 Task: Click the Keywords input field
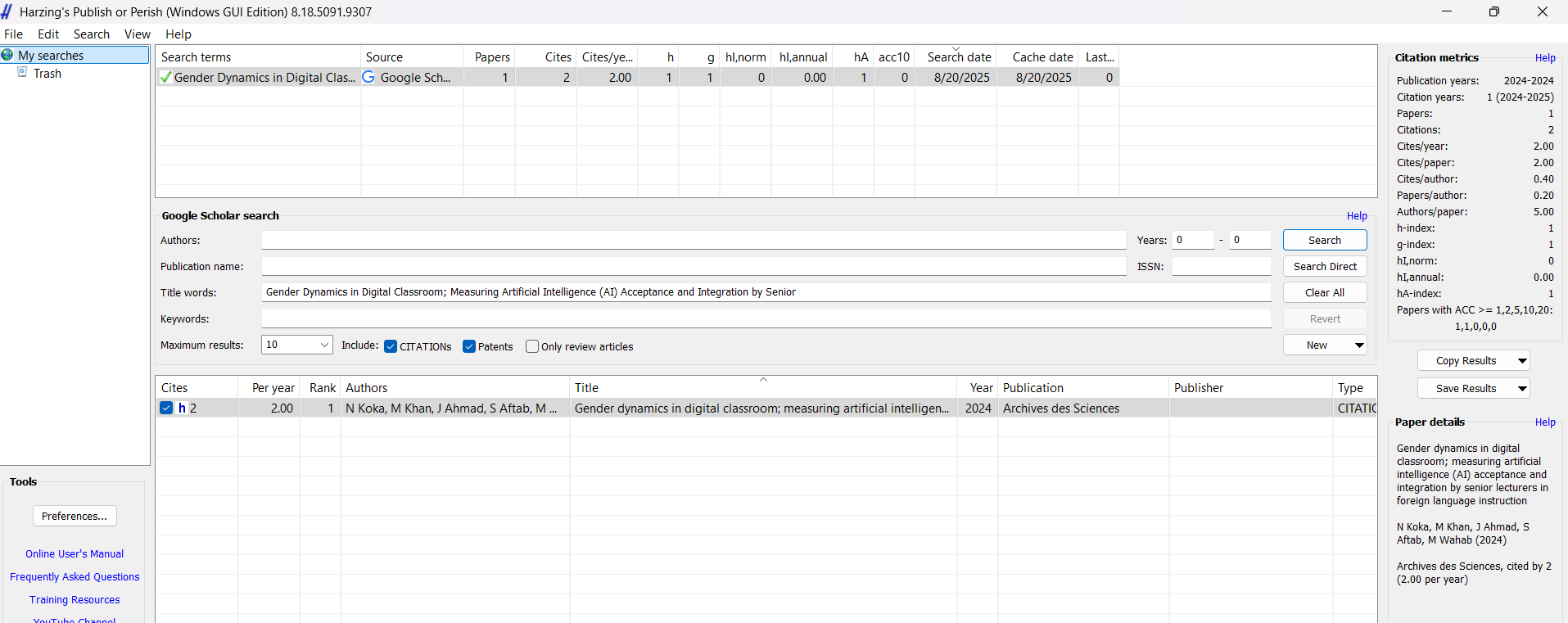point(766,318)
